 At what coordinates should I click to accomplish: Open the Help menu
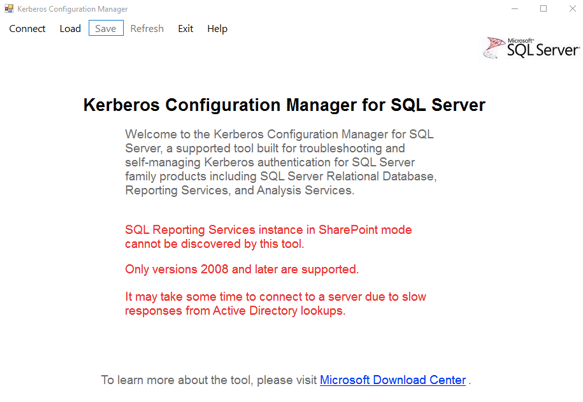click(217, 29)
